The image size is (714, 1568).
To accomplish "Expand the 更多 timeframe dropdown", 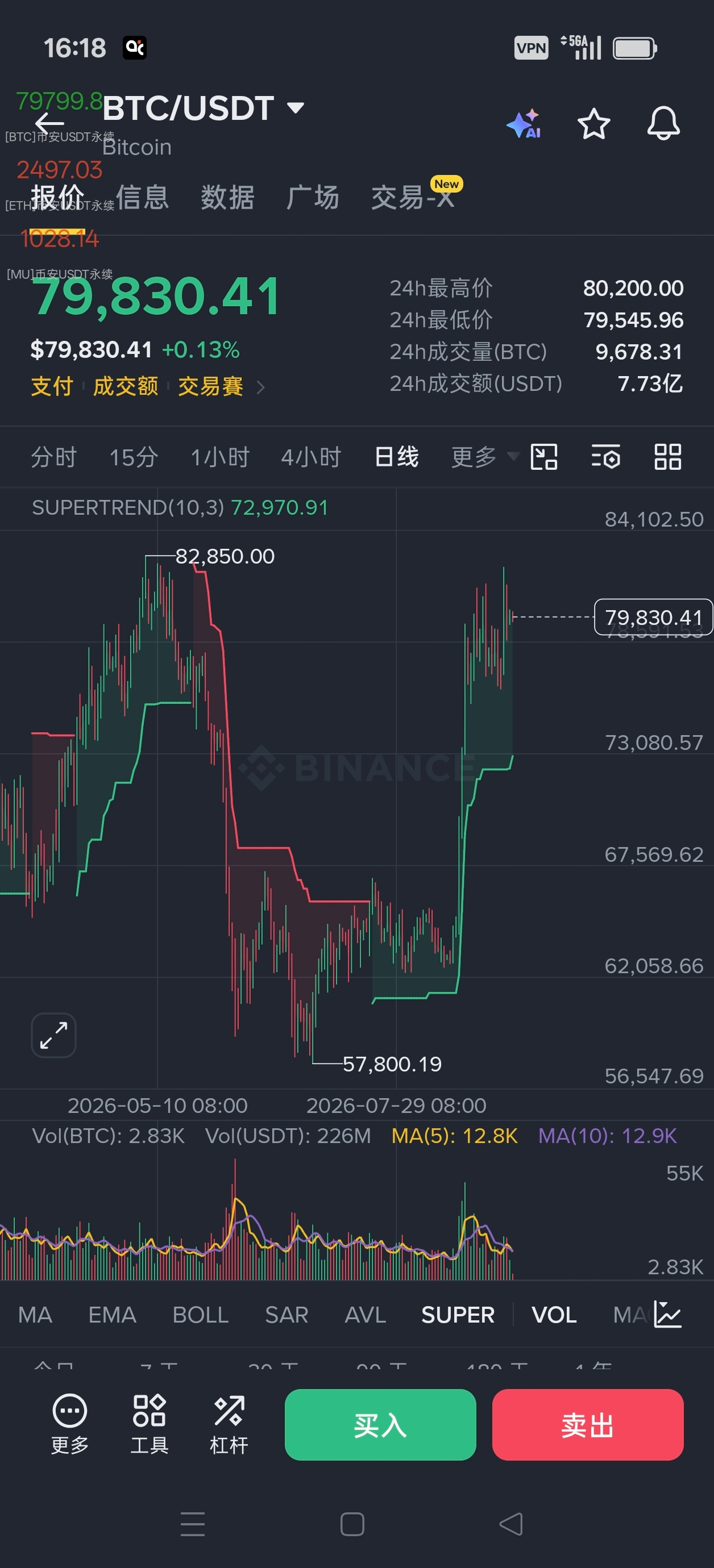I will point(485,457).
